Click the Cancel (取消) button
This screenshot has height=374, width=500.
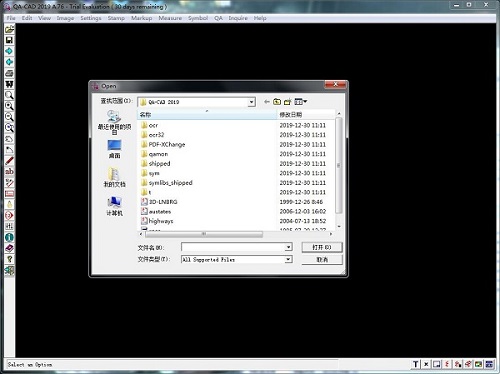point(322,259)
